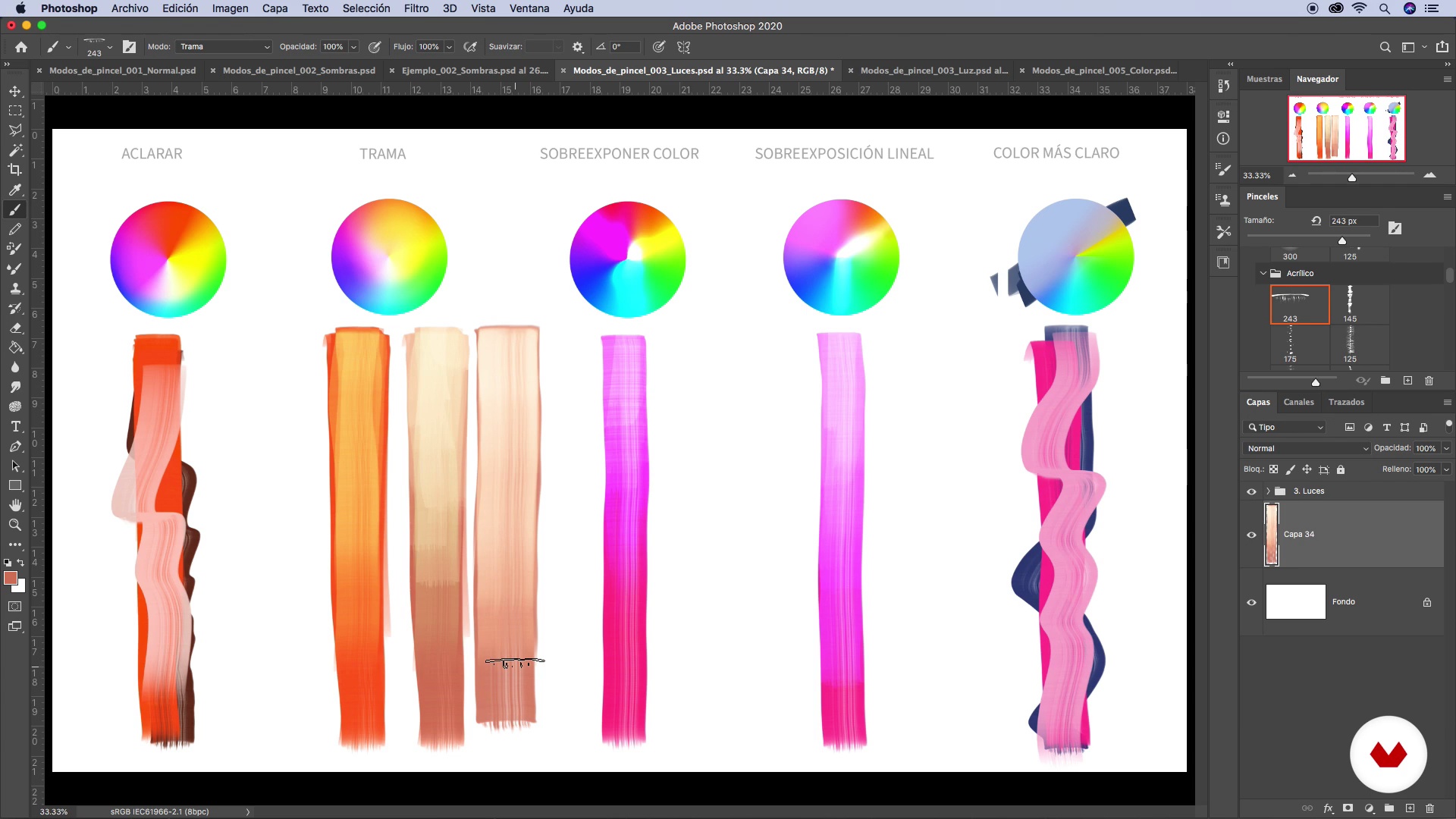Add a layer mask from Layers footer

click(1348, 808)
